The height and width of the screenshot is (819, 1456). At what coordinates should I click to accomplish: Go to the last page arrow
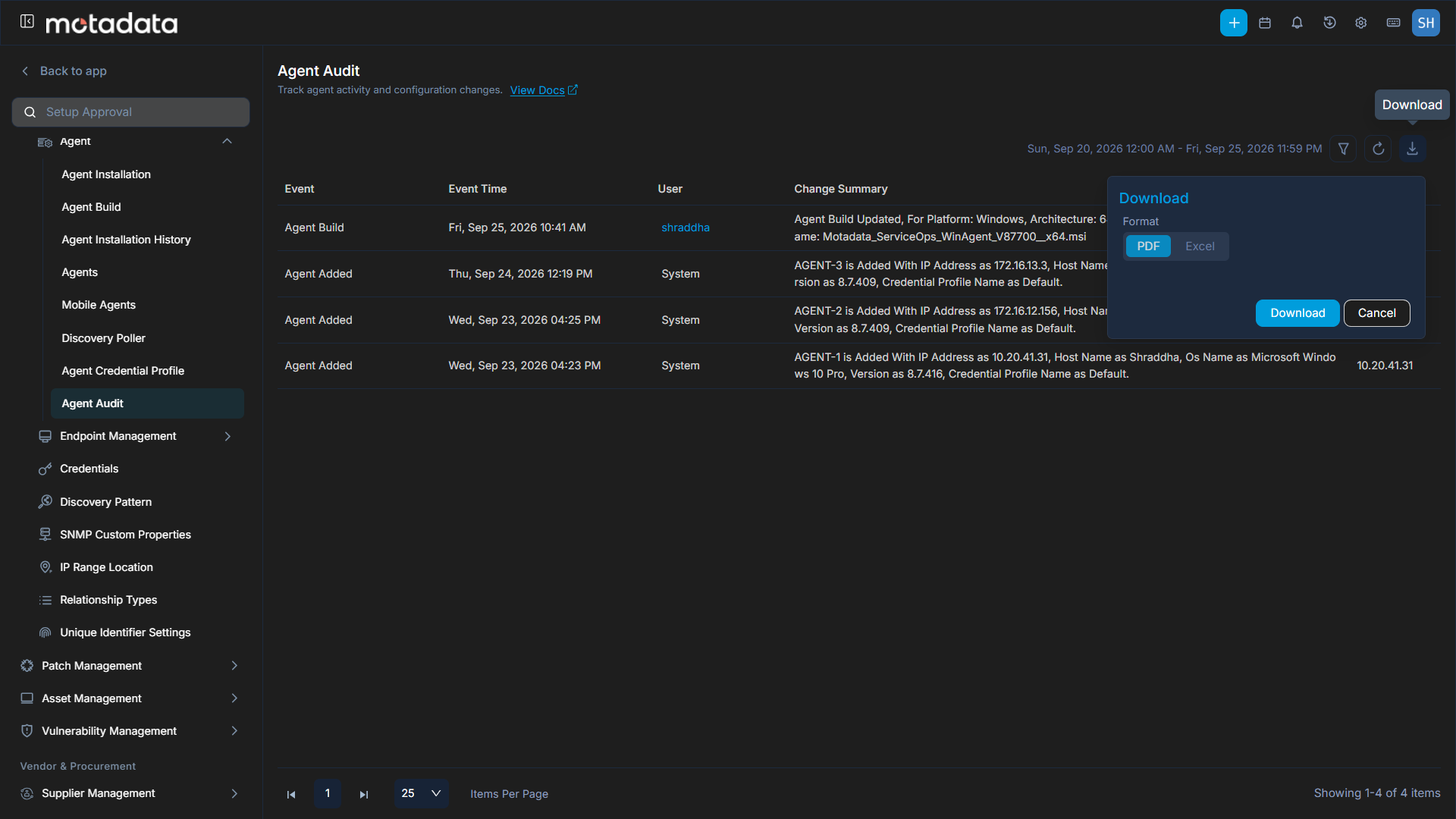tap(364, 794)
